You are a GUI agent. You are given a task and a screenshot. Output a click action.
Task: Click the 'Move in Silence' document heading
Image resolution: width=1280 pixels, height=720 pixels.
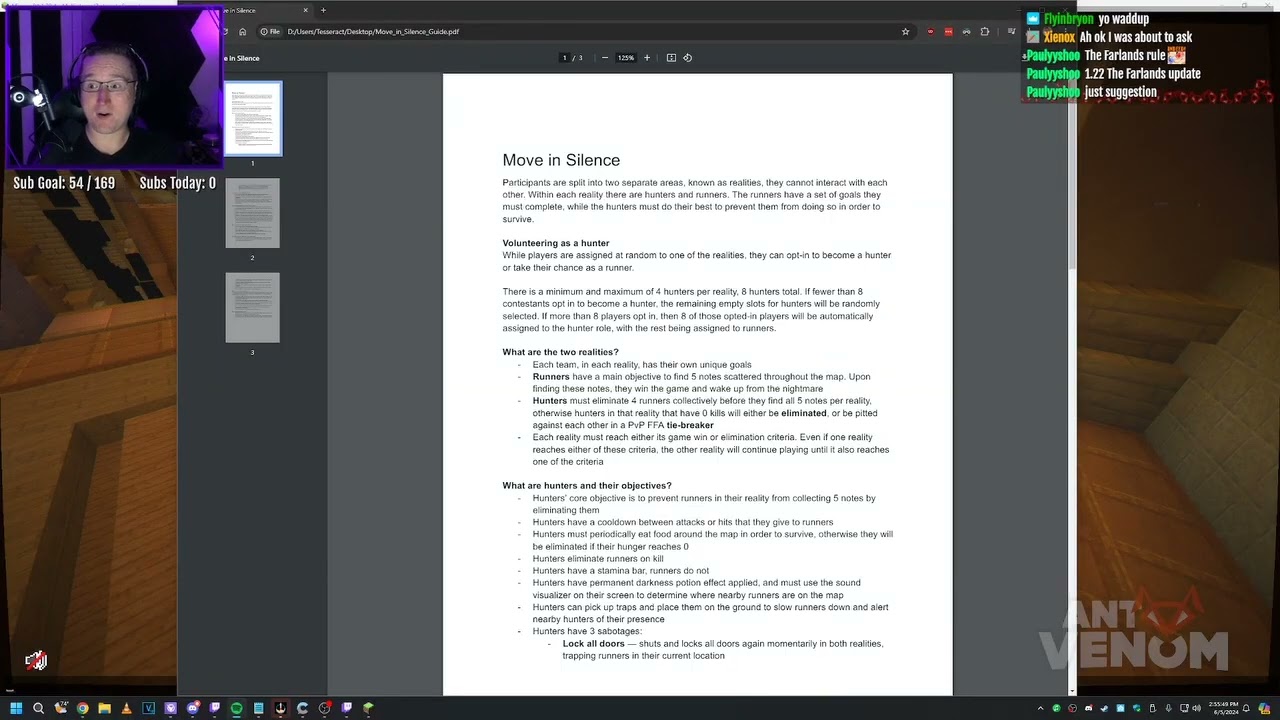click(561, 160)
